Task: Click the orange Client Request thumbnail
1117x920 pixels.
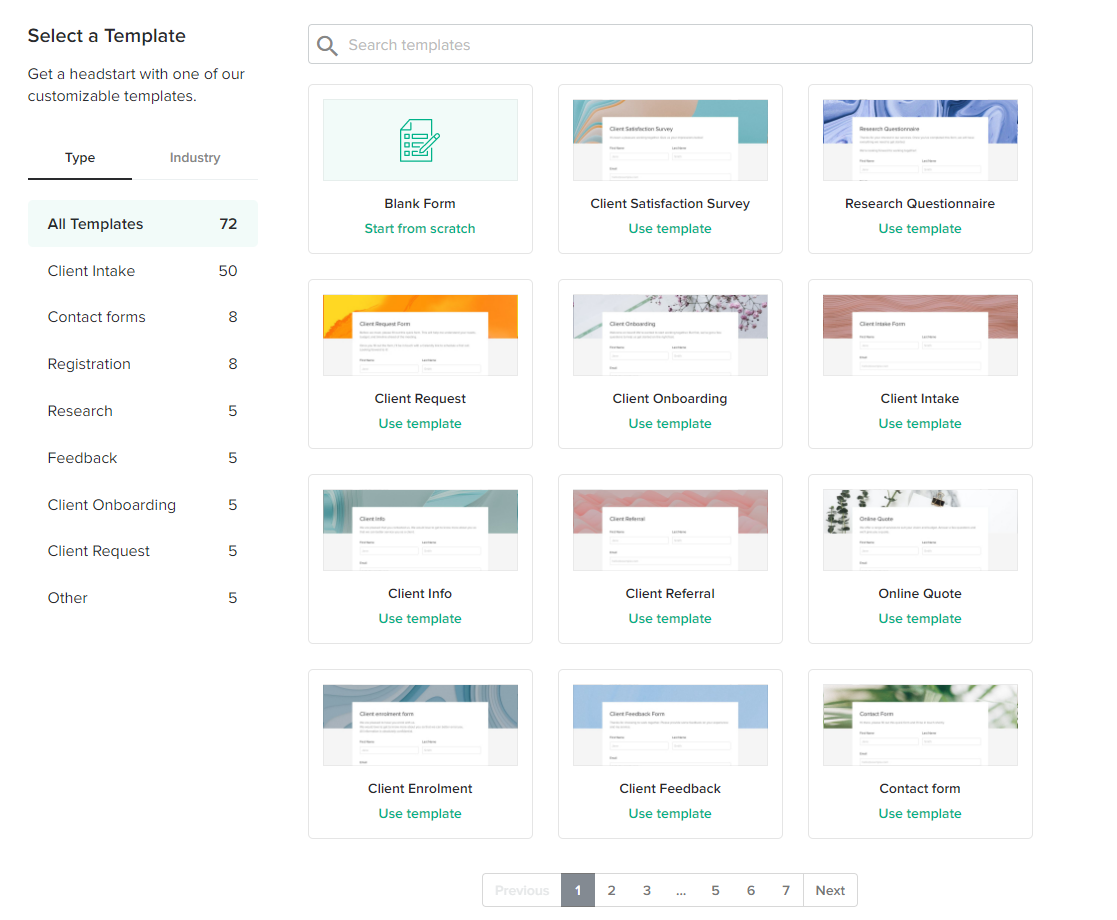Action: 420,335
